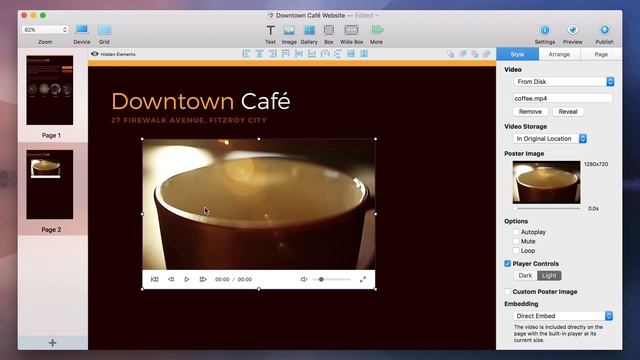
Task: Click the coffee.mp4 filename field
Action: point(562,98)
